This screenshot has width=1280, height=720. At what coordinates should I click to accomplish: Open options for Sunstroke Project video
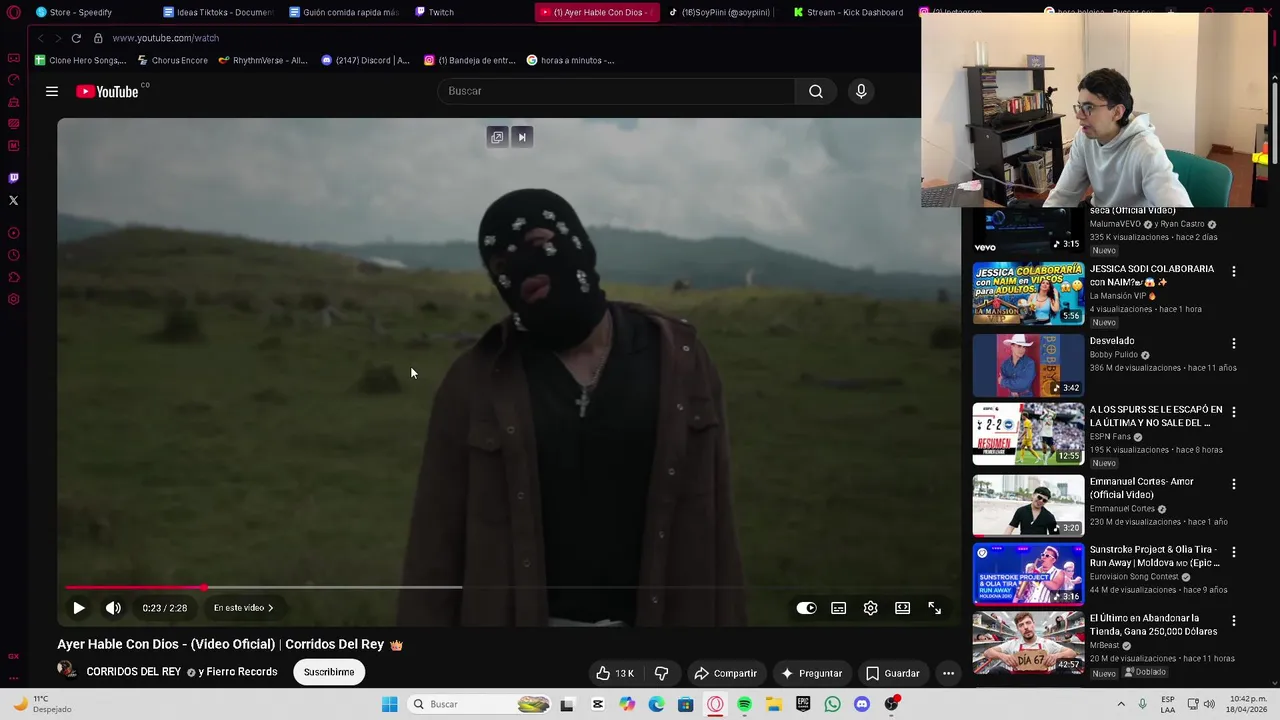click(x=1234, y=552)
